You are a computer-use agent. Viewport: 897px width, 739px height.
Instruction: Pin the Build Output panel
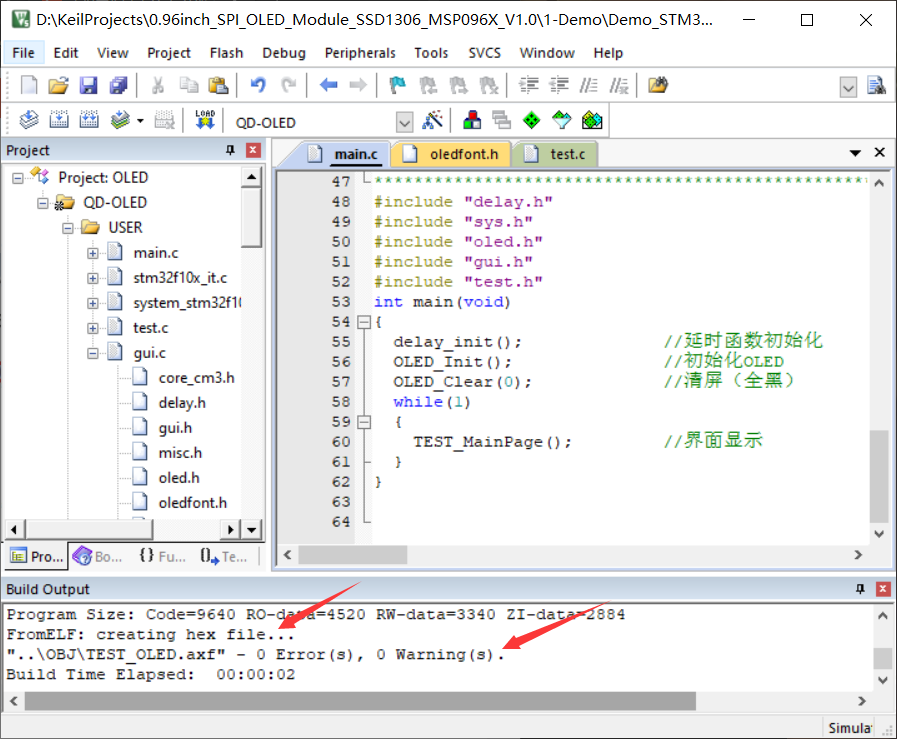pos(860,589)
